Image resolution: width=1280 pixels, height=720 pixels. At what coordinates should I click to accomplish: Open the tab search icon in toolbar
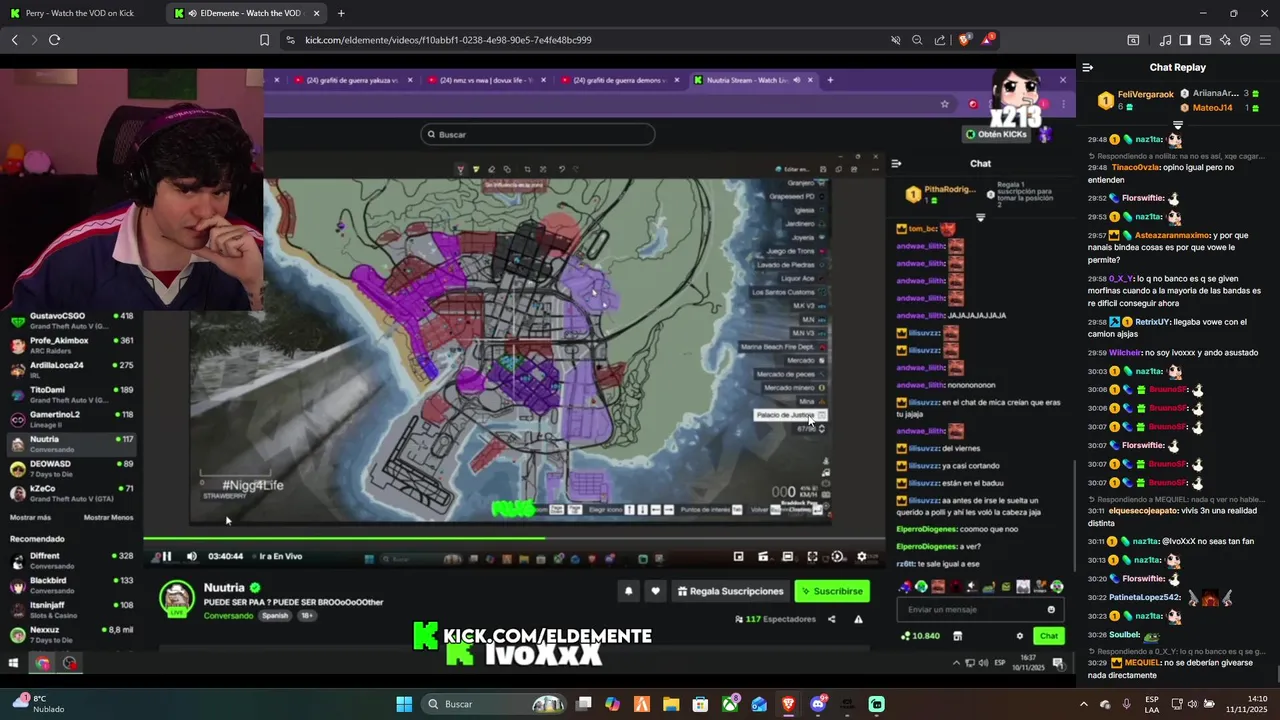[1133, 40]
